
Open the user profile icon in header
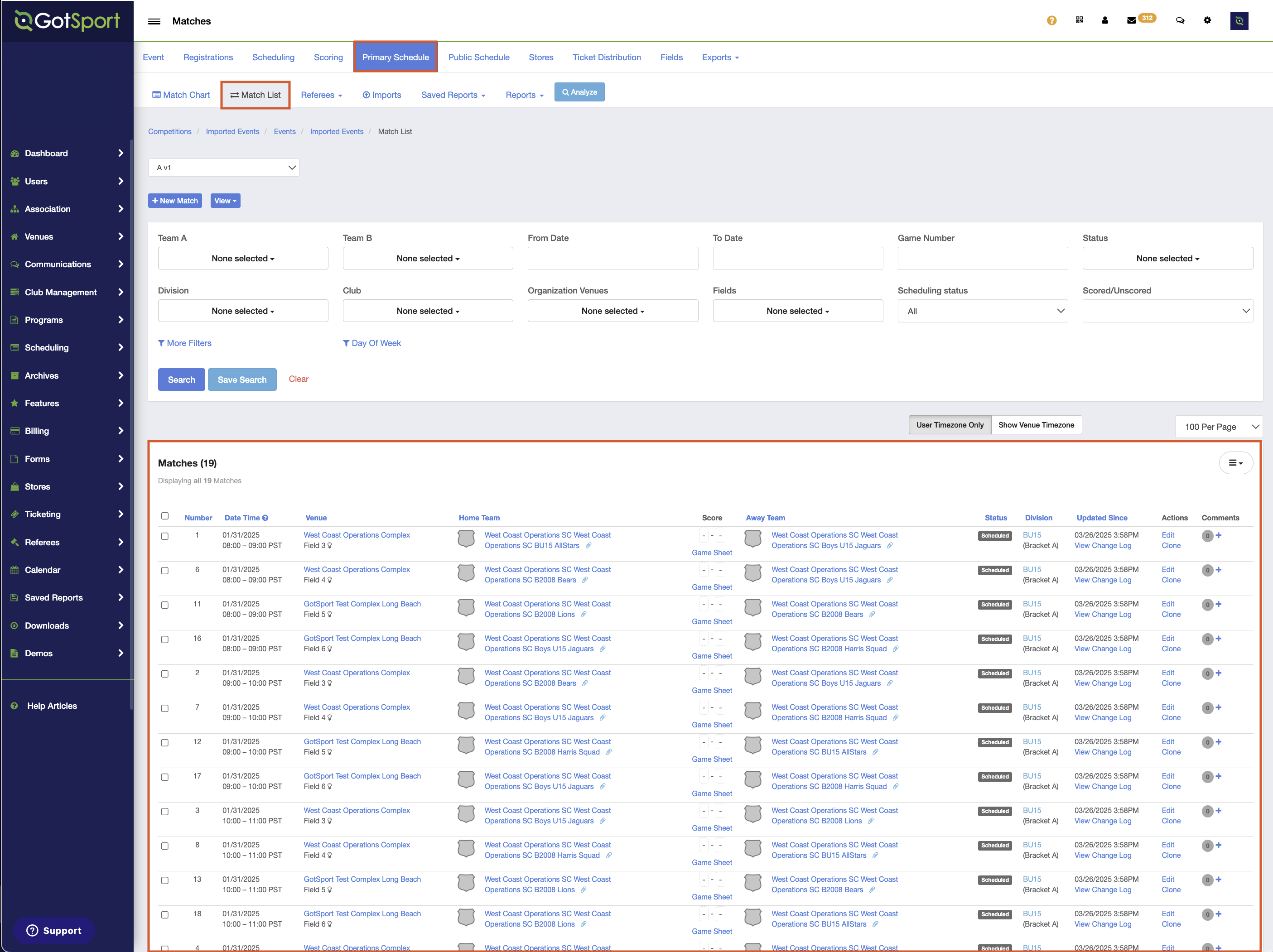(1104, 20)
